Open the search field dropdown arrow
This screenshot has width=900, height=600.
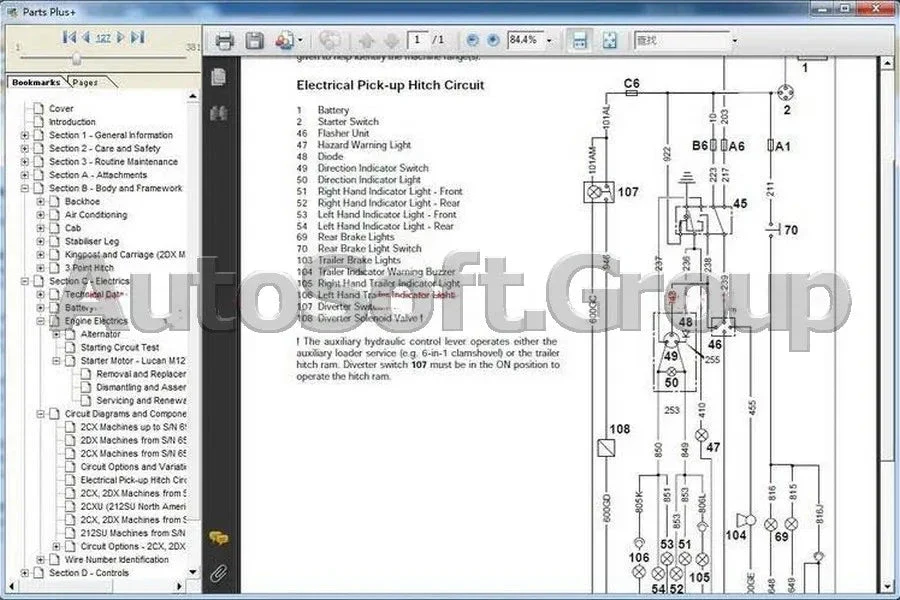click(735, 40)
